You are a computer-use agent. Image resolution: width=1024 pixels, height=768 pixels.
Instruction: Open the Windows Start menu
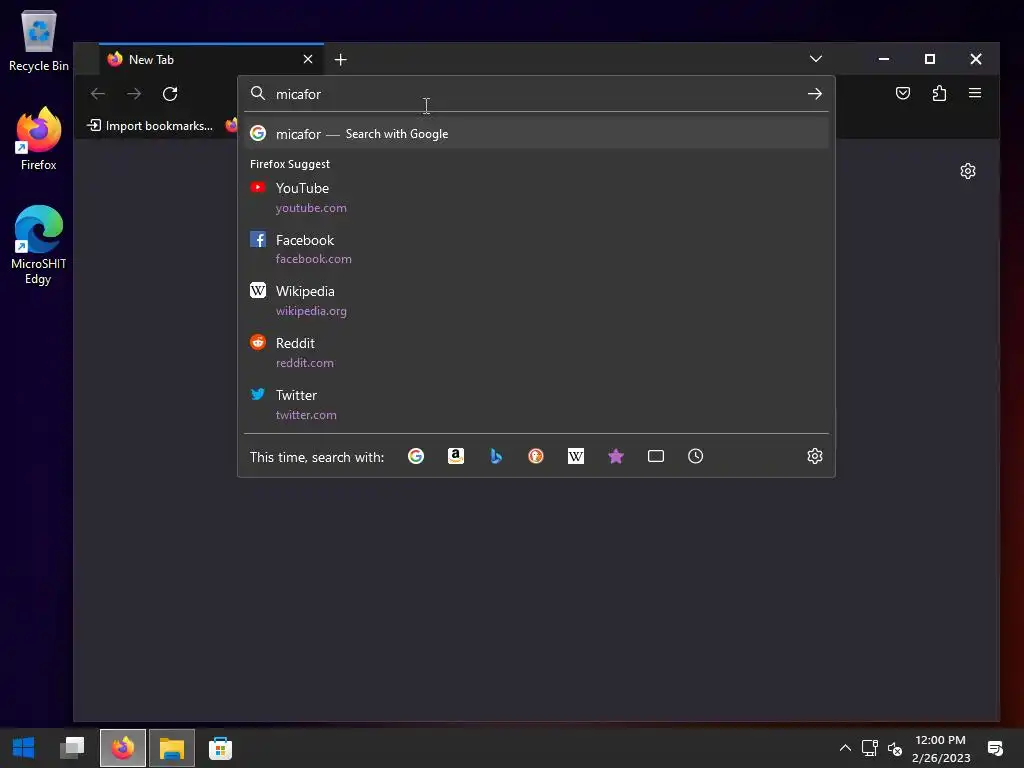click(x=24, y=748)
